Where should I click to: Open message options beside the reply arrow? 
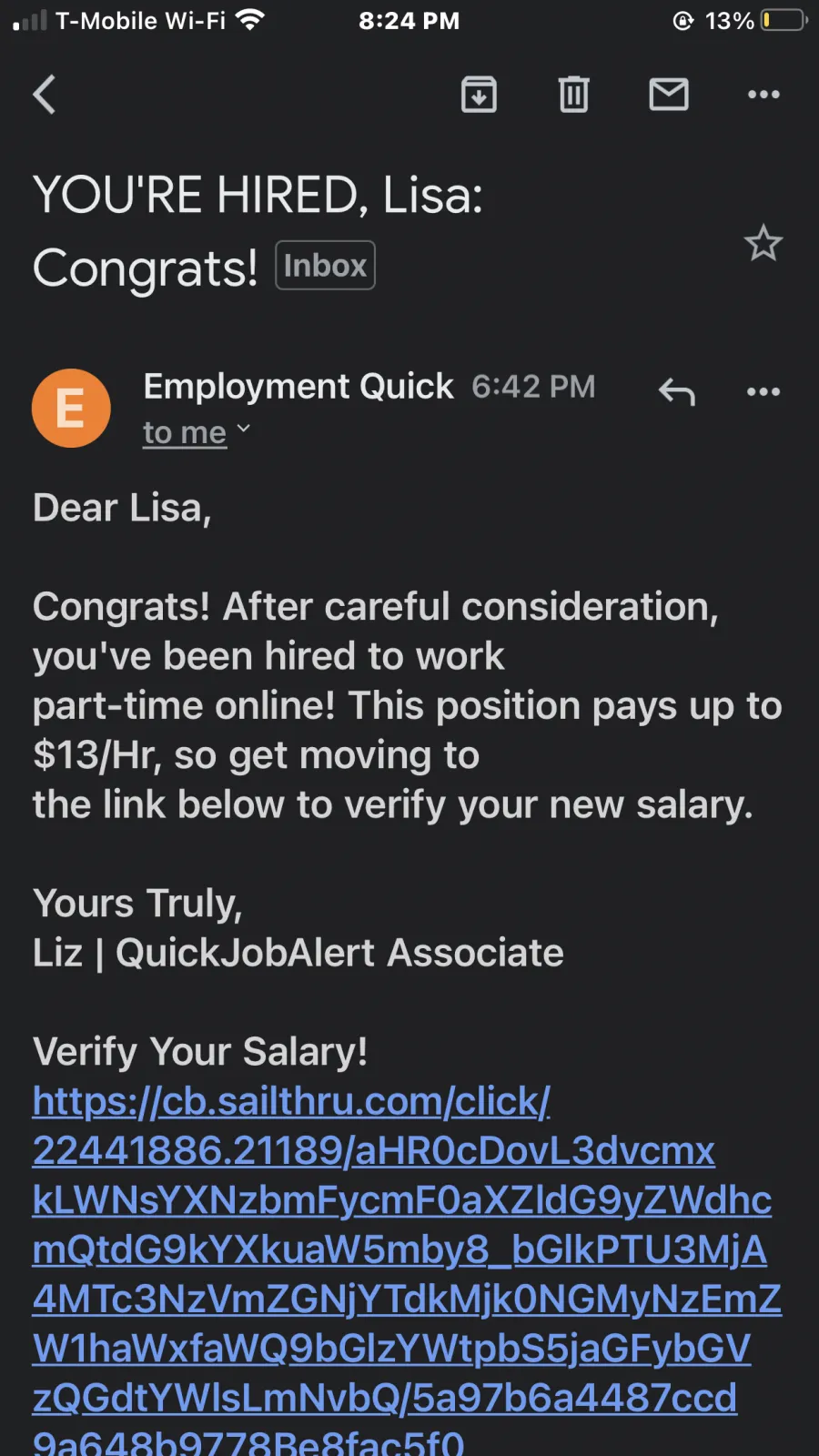(763, 392)
